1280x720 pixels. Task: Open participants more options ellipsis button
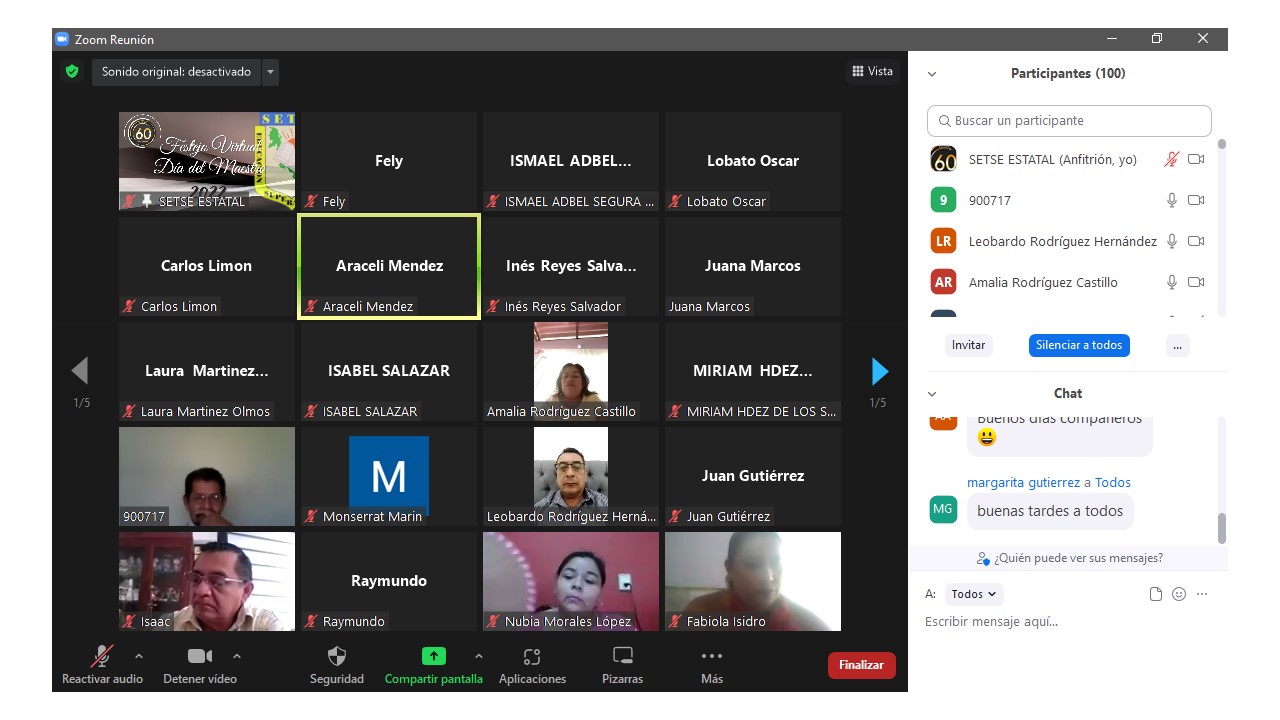pyautogui.click(x=1177, y=345)
